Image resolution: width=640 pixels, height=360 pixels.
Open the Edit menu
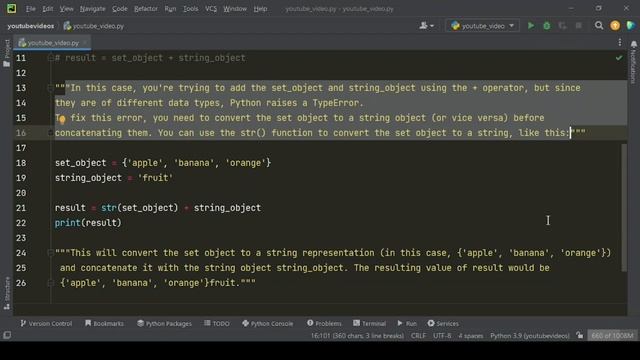coord(48,9)
